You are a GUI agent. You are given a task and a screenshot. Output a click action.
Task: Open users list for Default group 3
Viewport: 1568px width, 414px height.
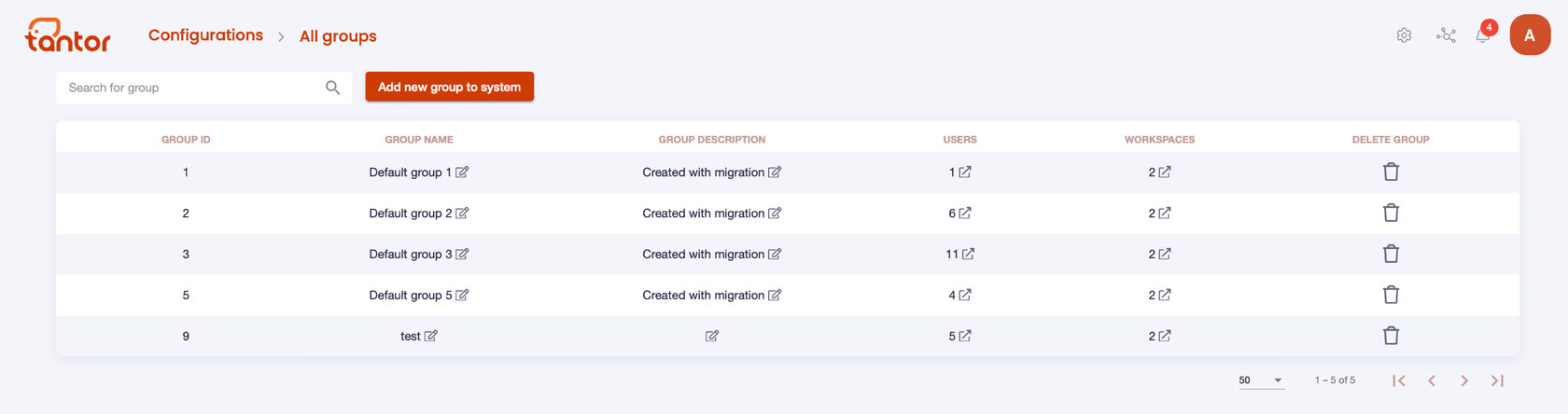click(968, 254)
